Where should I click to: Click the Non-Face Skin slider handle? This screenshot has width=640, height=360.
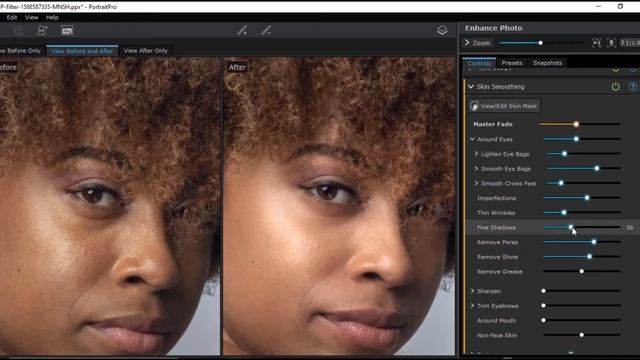click(x=582, y=335)
